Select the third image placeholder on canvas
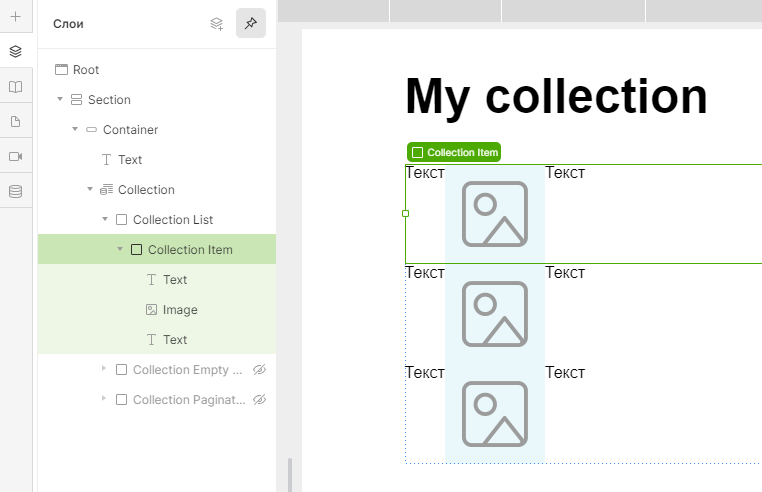This screenshot has width=762, height=492. point(495,414)
